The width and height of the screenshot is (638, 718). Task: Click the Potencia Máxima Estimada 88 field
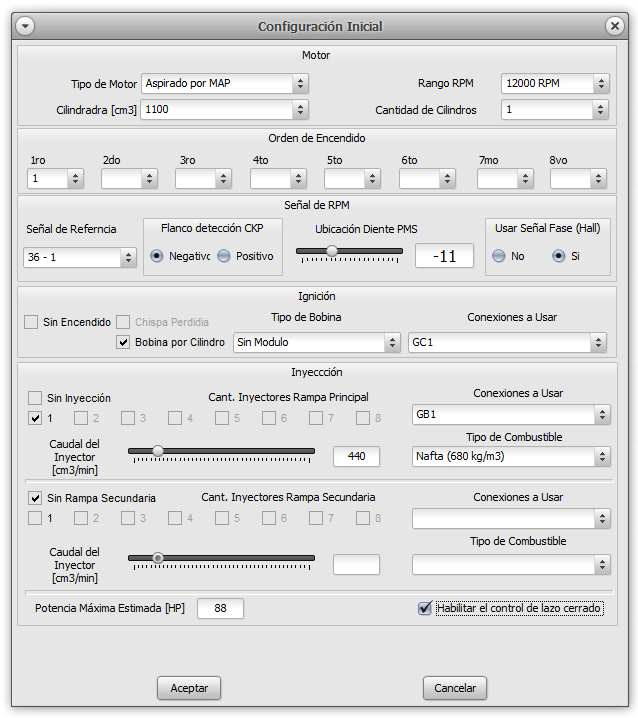click(x=220, y=608)
